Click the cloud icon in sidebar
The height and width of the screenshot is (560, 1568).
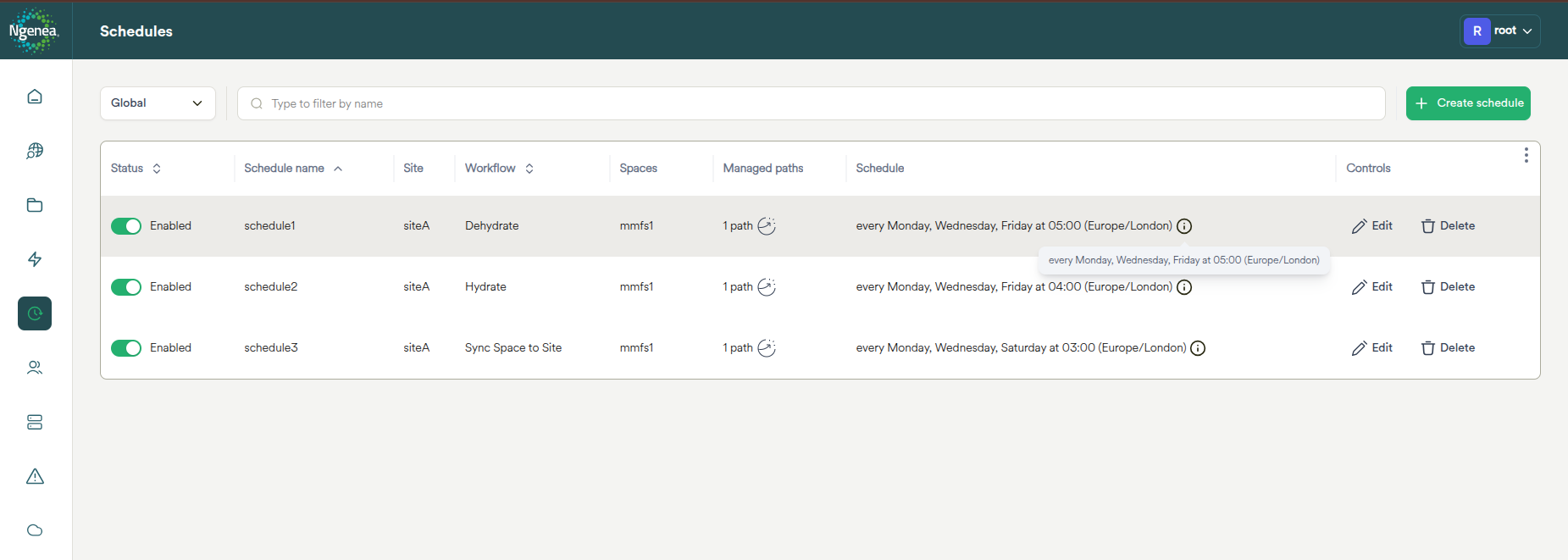(35, 530)
